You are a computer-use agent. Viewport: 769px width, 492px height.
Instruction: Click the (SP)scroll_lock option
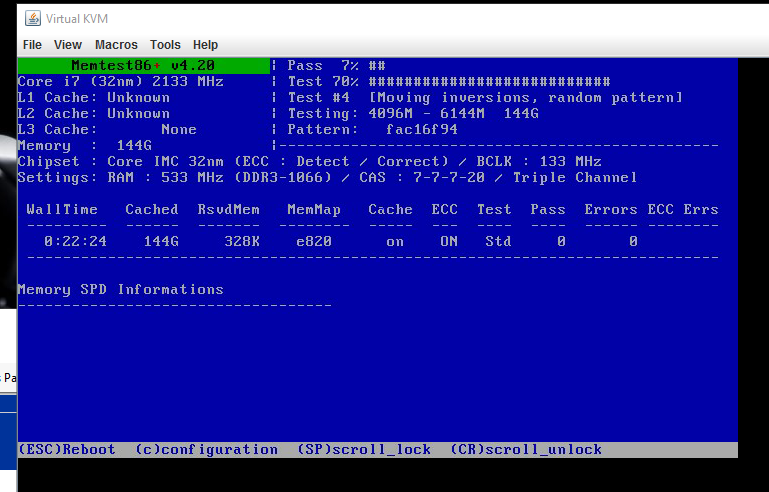tap(363, 449)
